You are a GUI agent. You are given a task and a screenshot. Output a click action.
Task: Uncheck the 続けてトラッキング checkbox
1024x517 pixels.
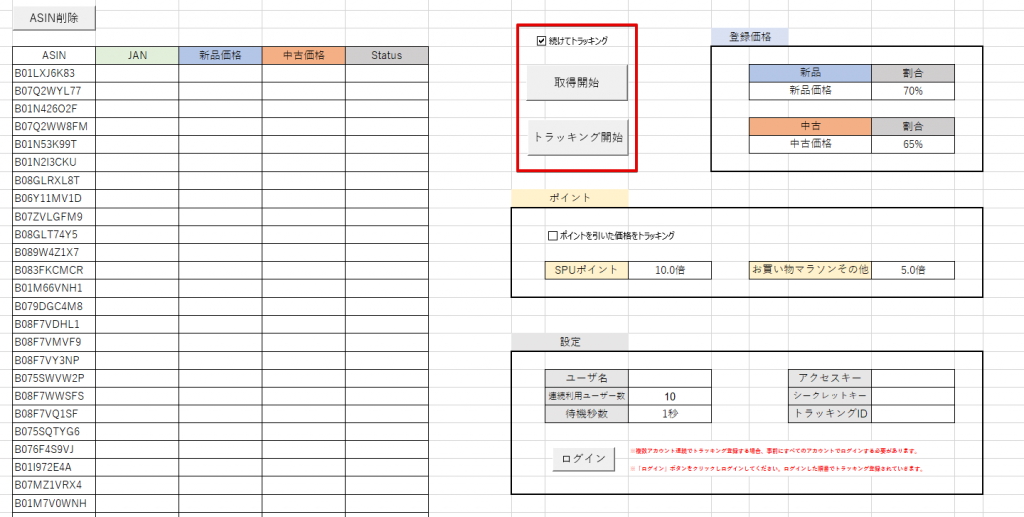point(541,41)
